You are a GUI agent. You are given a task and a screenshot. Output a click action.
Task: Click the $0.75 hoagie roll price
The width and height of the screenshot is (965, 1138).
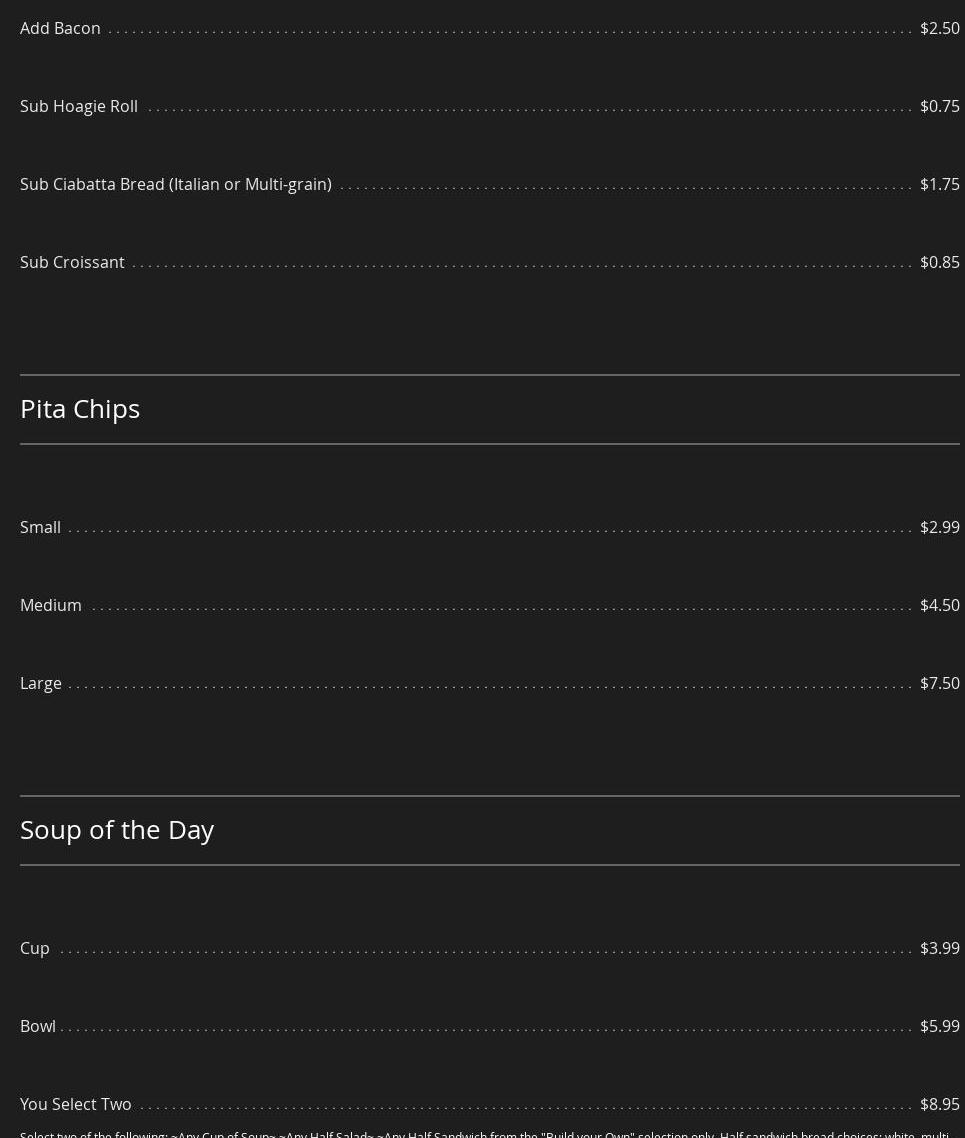[939, 106]
